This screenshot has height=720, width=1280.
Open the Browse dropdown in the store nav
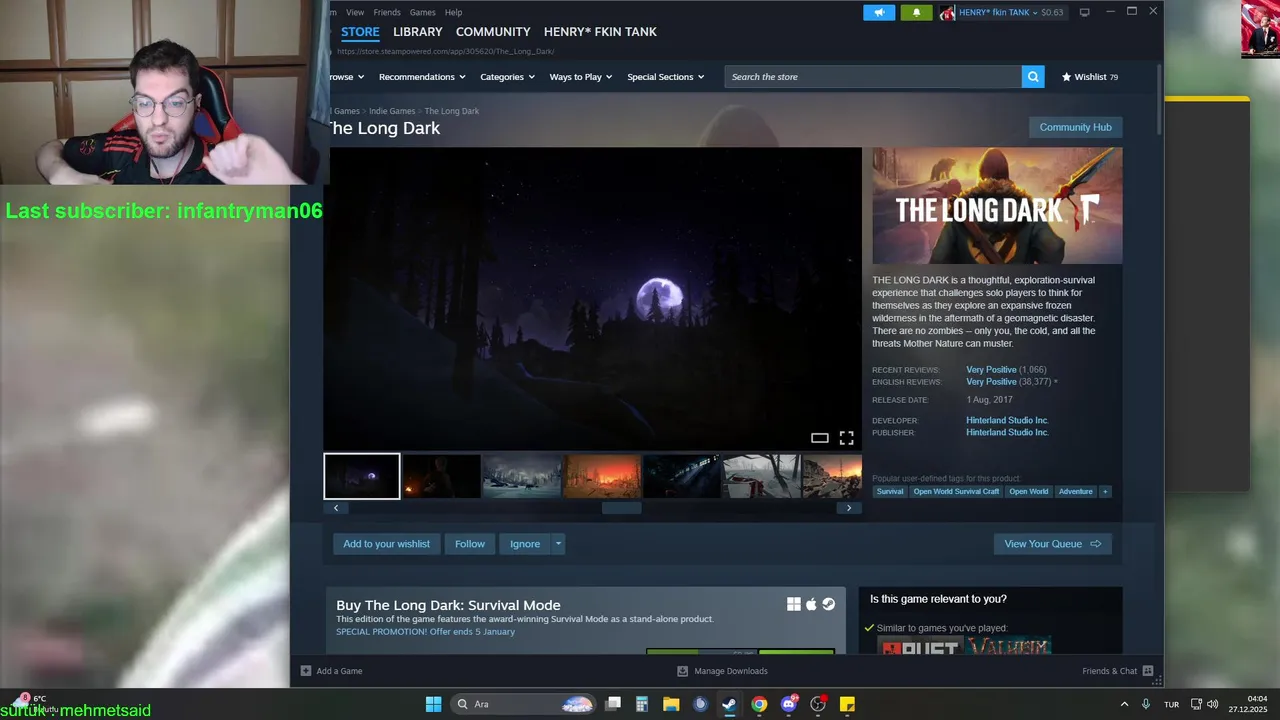(346, 77)
